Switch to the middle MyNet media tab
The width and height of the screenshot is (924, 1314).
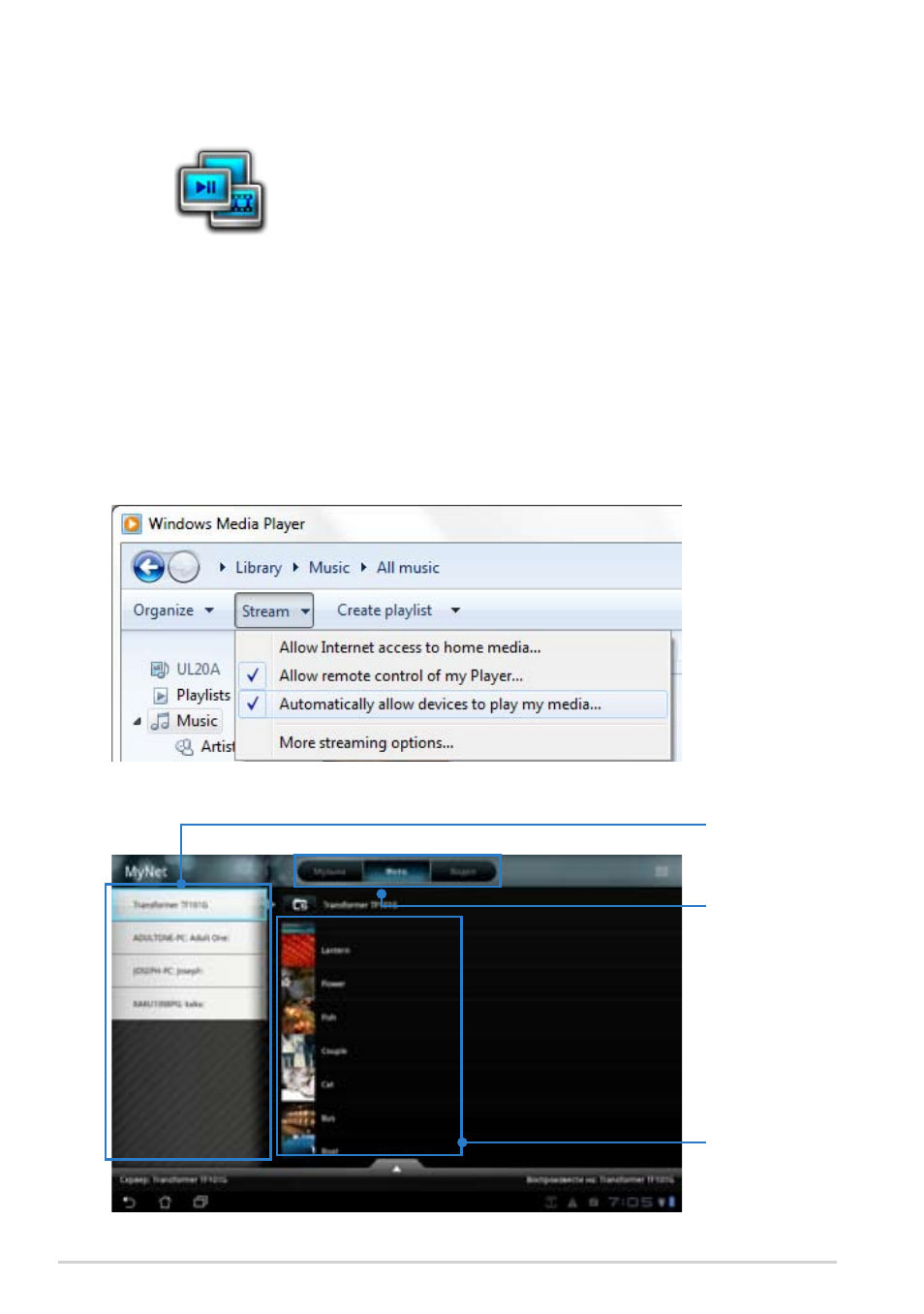(396, 871)
